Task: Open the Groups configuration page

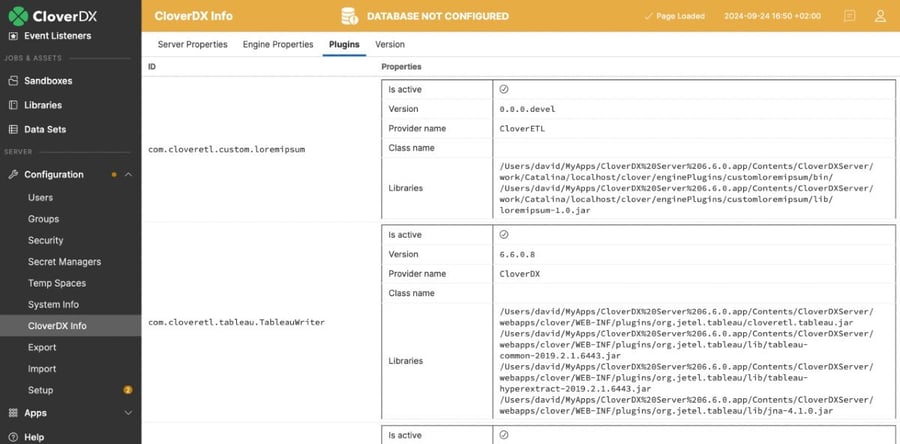Action: pyautogui.click(x=43, y=219)
